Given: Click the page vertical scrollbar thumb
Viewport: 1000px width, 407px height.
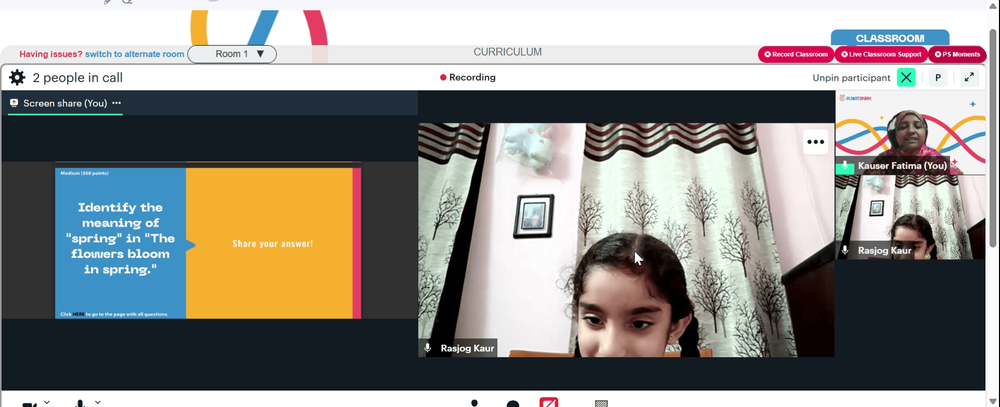Looking at the screenshot, I should (x=994, y=137).
